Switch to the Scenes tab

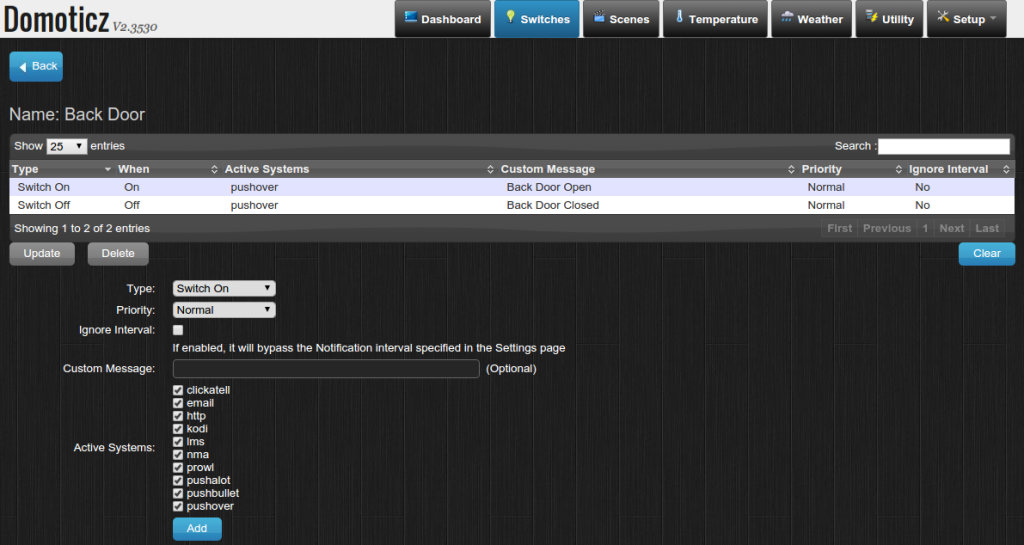tap(621, 19)
